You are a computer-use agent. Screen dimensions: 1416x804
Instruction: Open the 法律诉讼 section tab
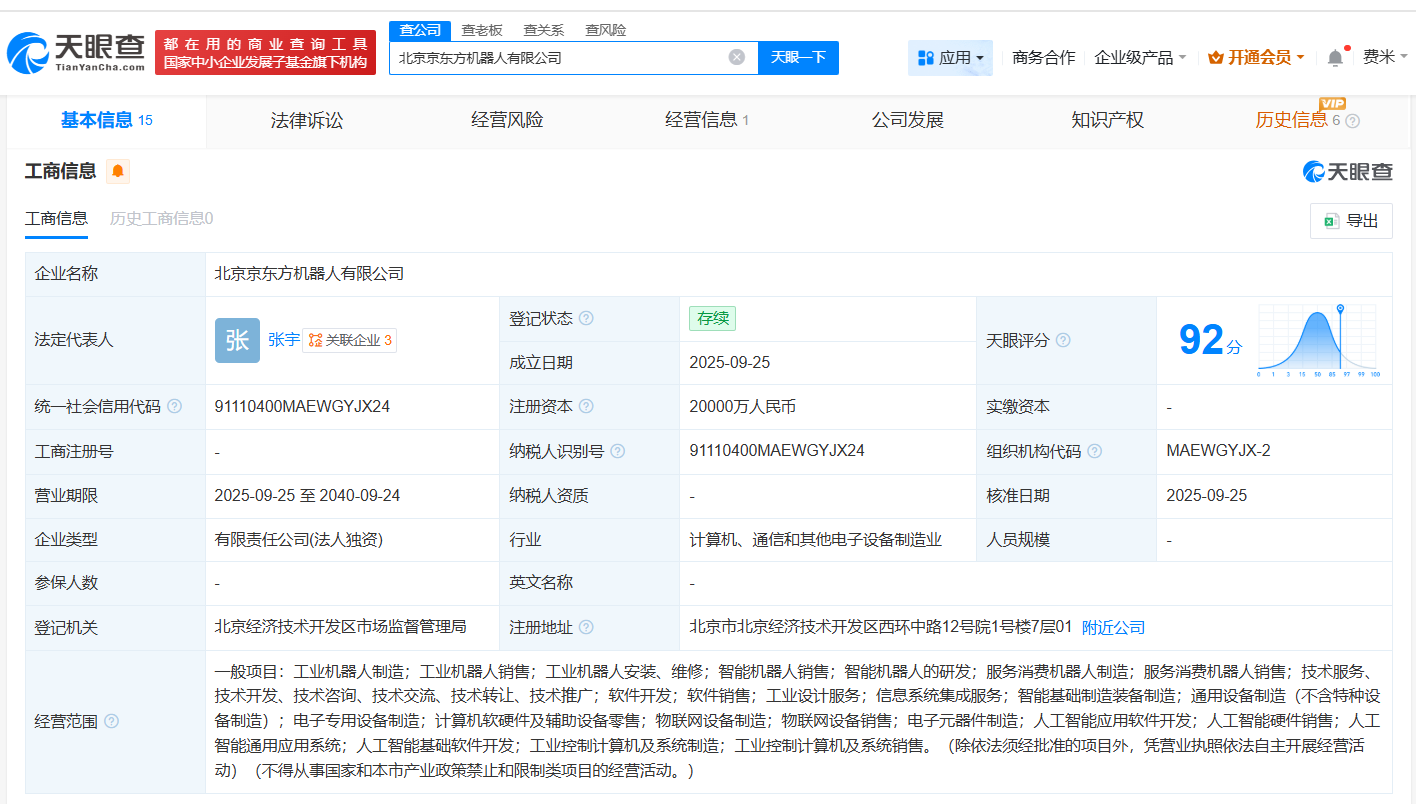pyautogui.click(x=306, y=120)
